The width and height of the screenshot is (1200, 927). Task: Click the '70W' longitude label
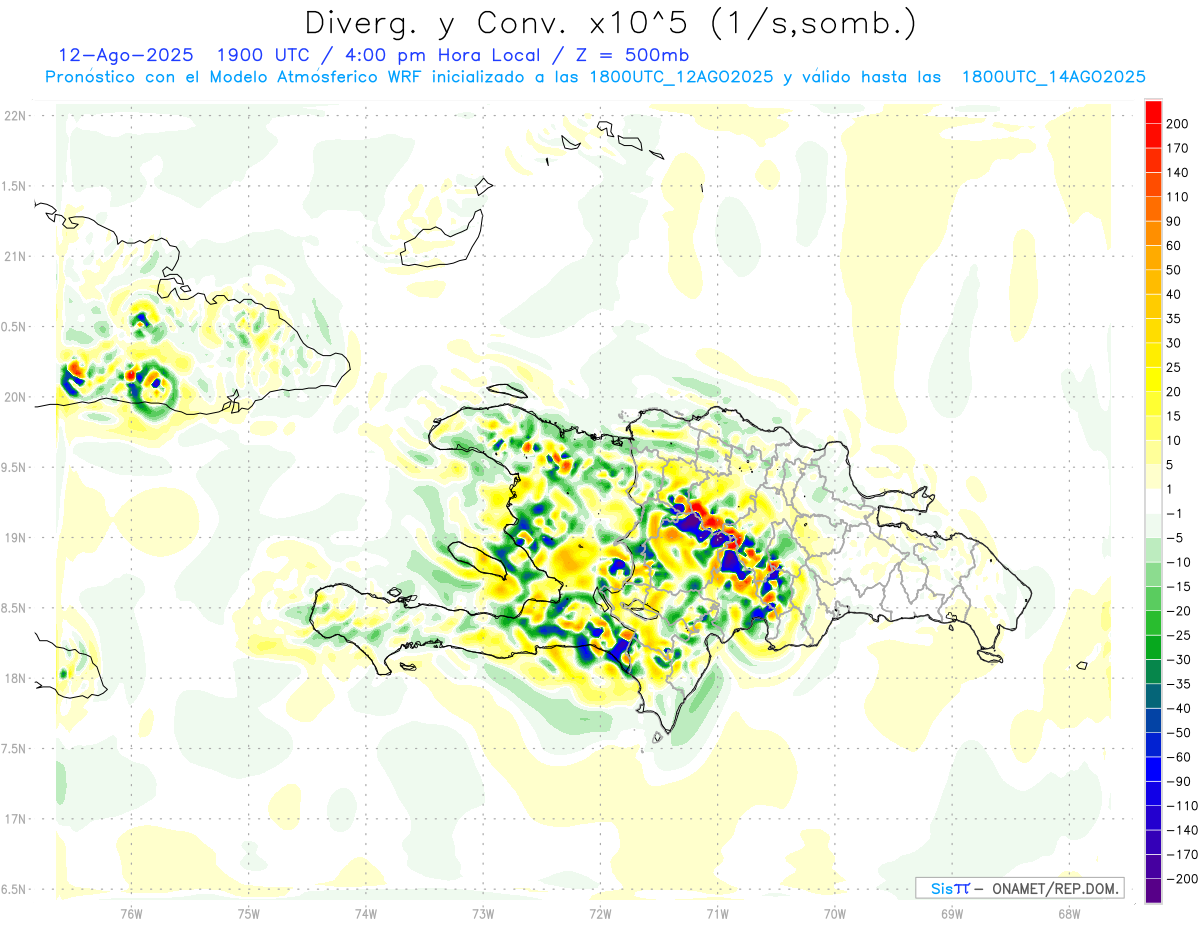click(835, 914)
